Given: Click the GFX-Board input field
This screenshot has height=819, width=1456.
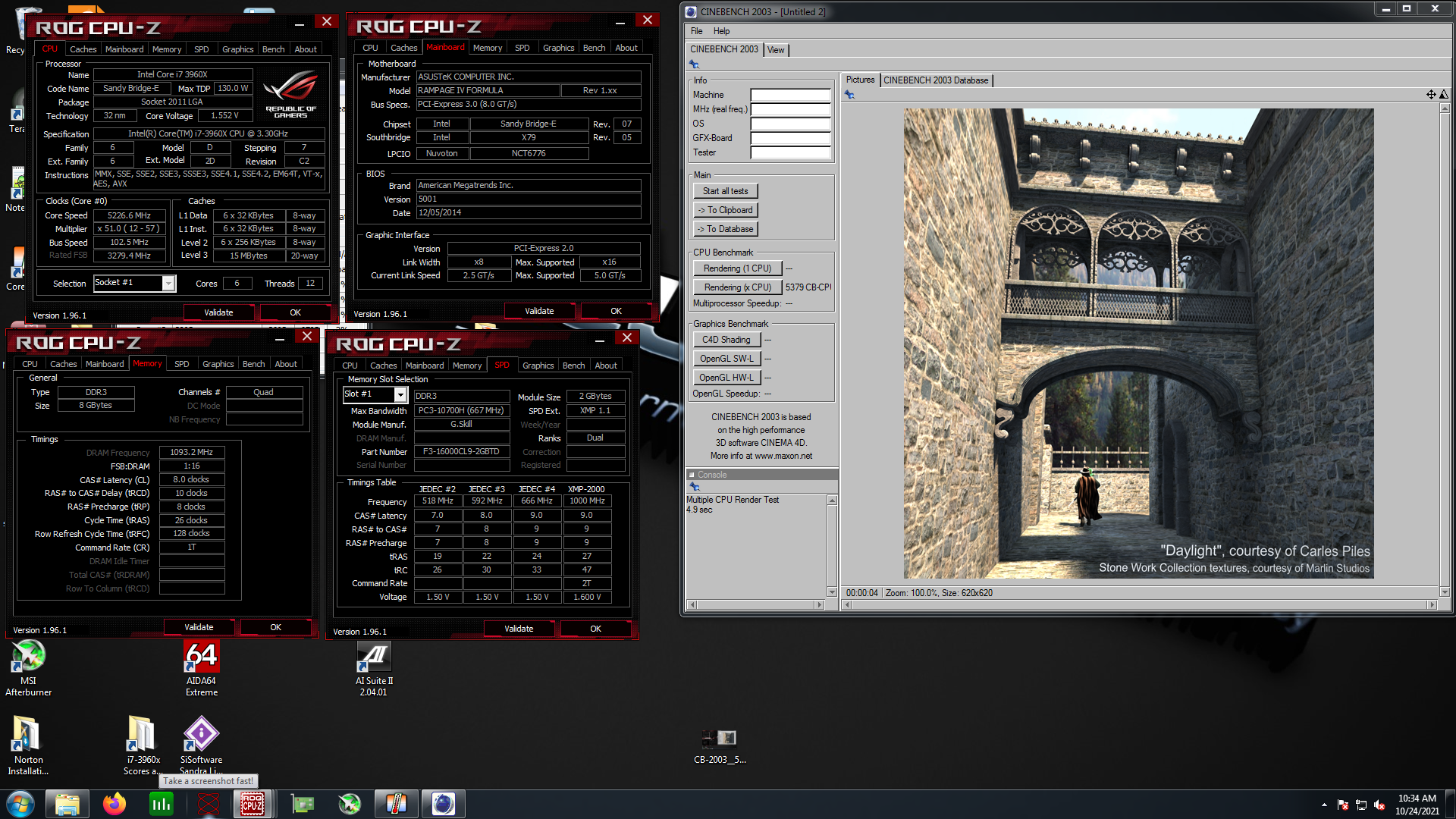Looking at the screenshot, I should [790, 138].
